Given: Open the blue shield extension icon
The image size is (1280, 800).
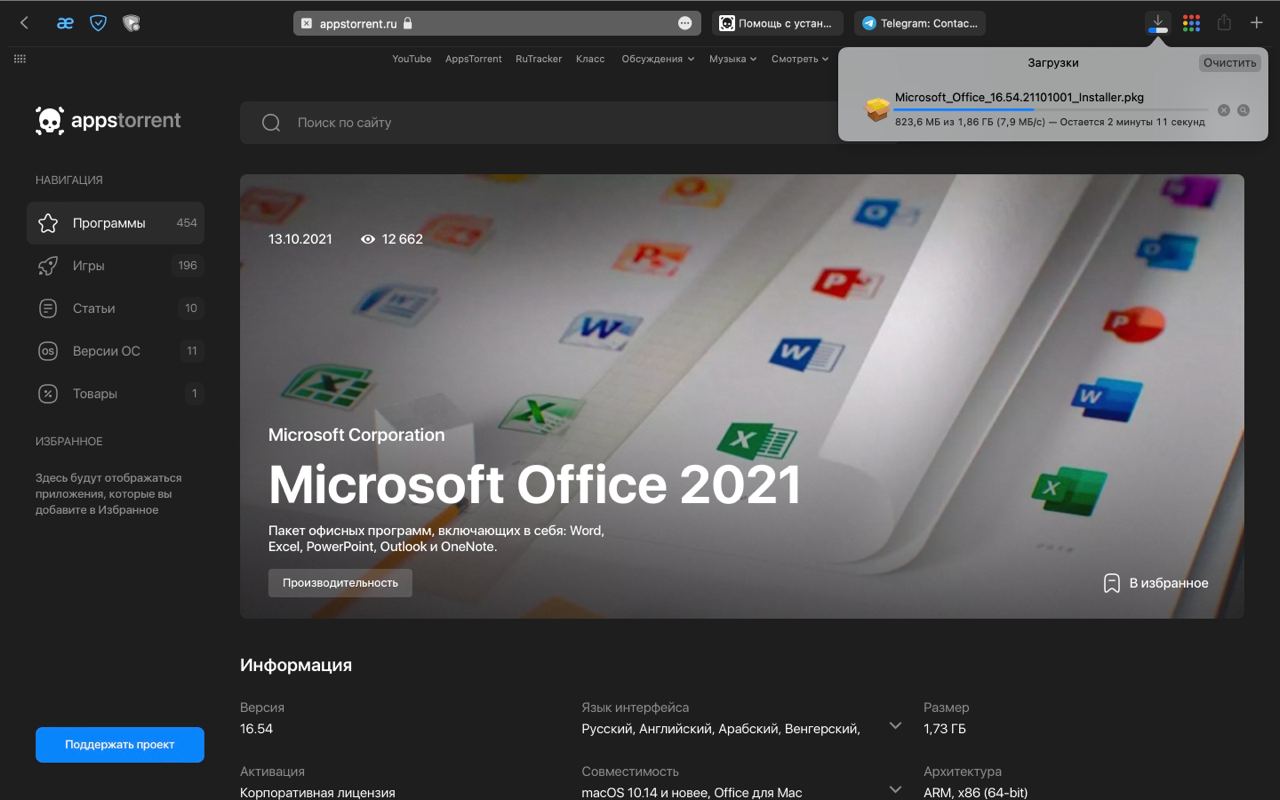Looking at the screenshot, I should (x=98, y=23).
